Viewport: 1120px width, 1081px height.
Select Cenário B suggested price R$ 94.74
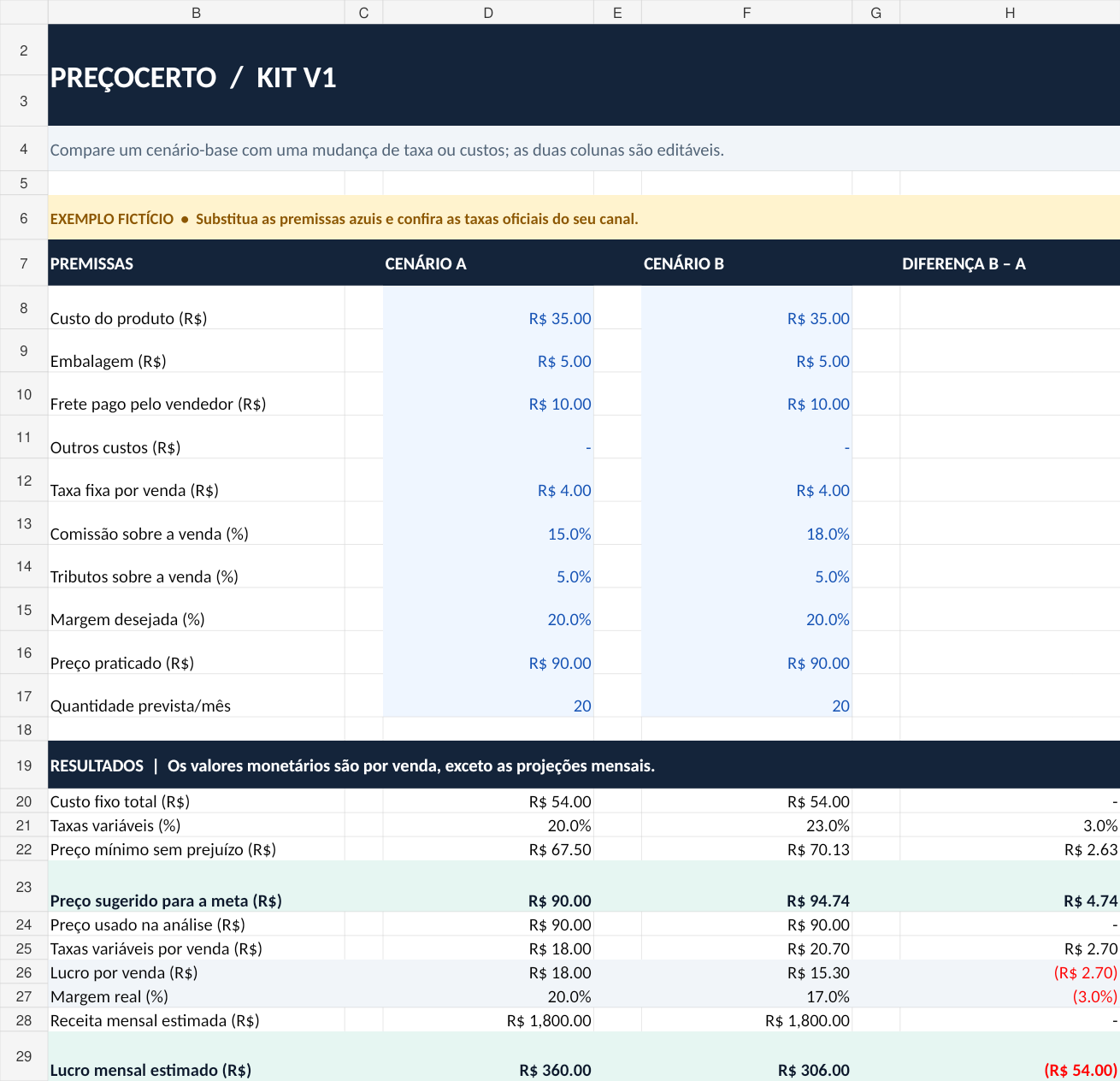(746, 886)
